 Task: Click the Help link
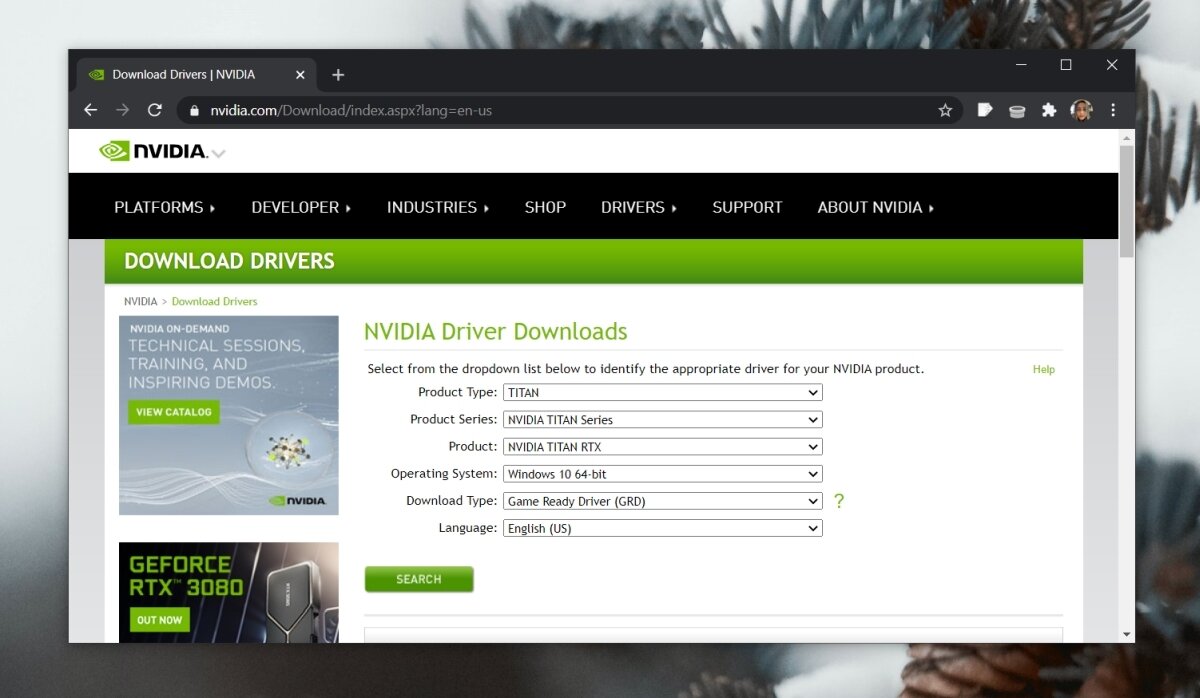(1043, 369)
